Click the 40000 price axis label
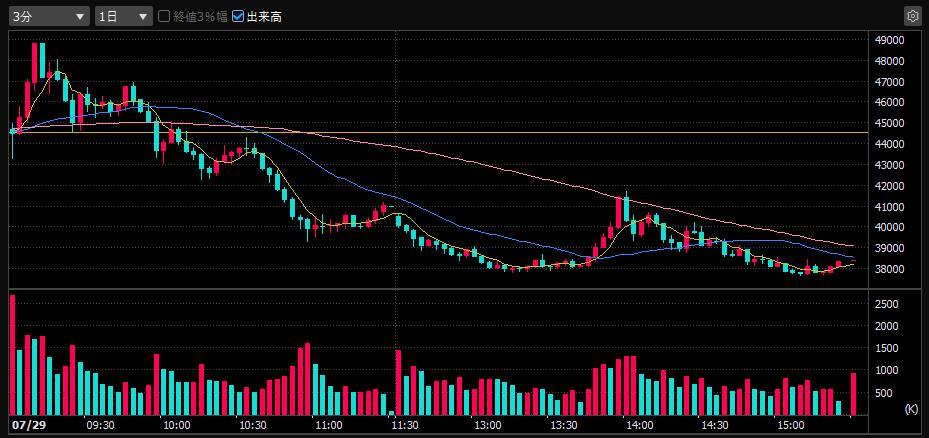Viewport: 929px width, 438px height. [889, 227]
